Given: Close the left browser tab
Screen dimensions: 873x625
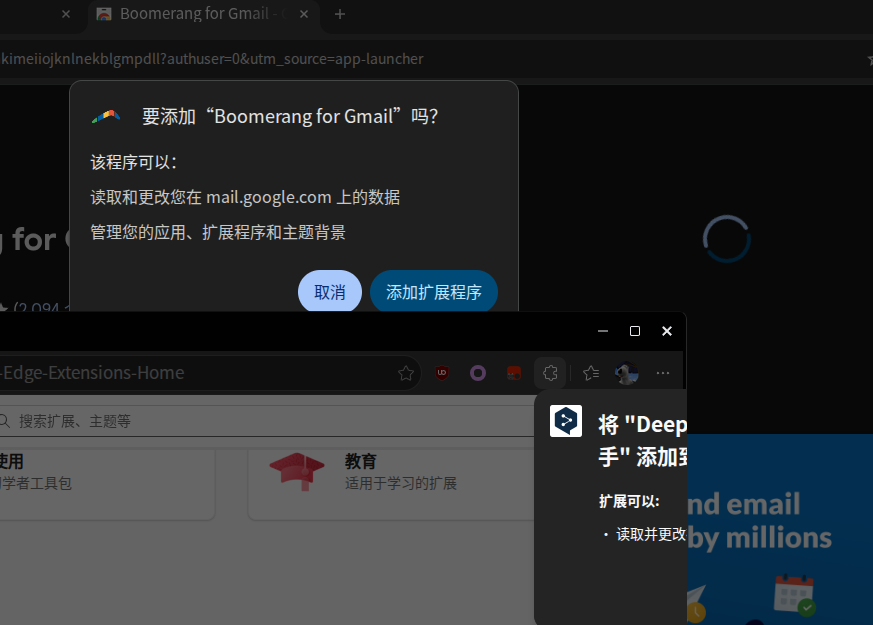Looking at the screenshot, I should pyautogui.click(x=66, y=14).
